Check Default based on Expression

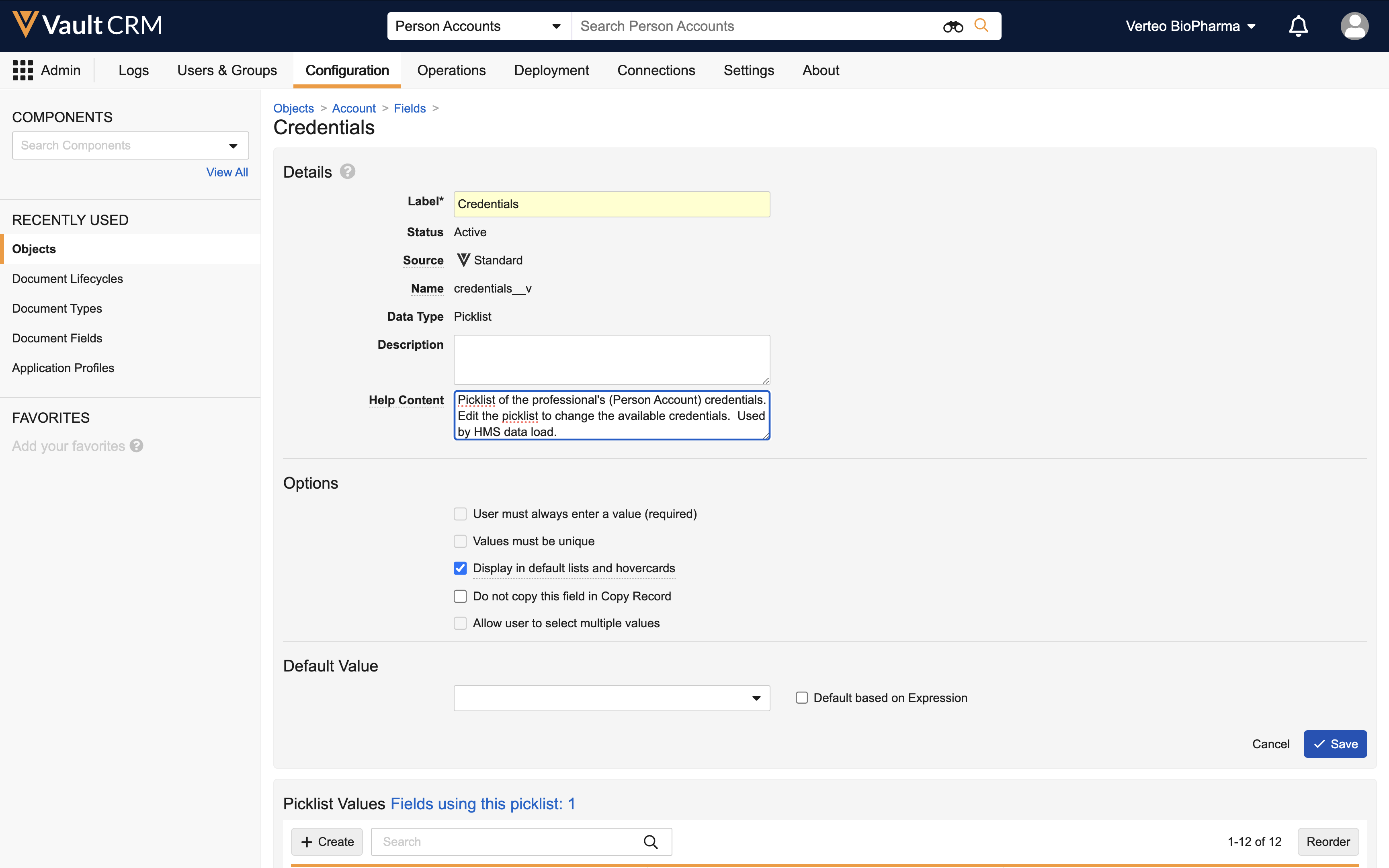802,698
